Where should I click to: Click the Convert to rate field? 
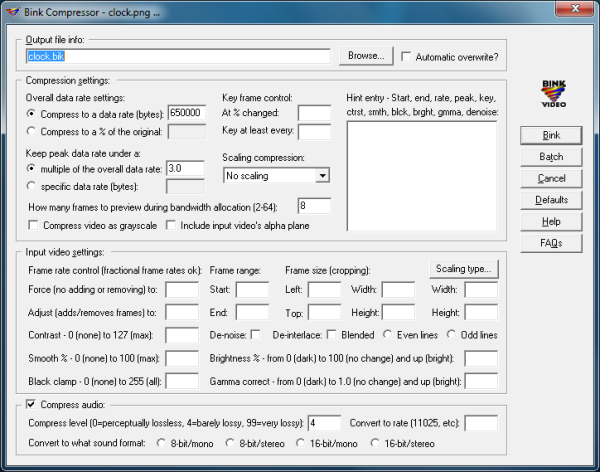pyautogui.click(x=481, y=423)
